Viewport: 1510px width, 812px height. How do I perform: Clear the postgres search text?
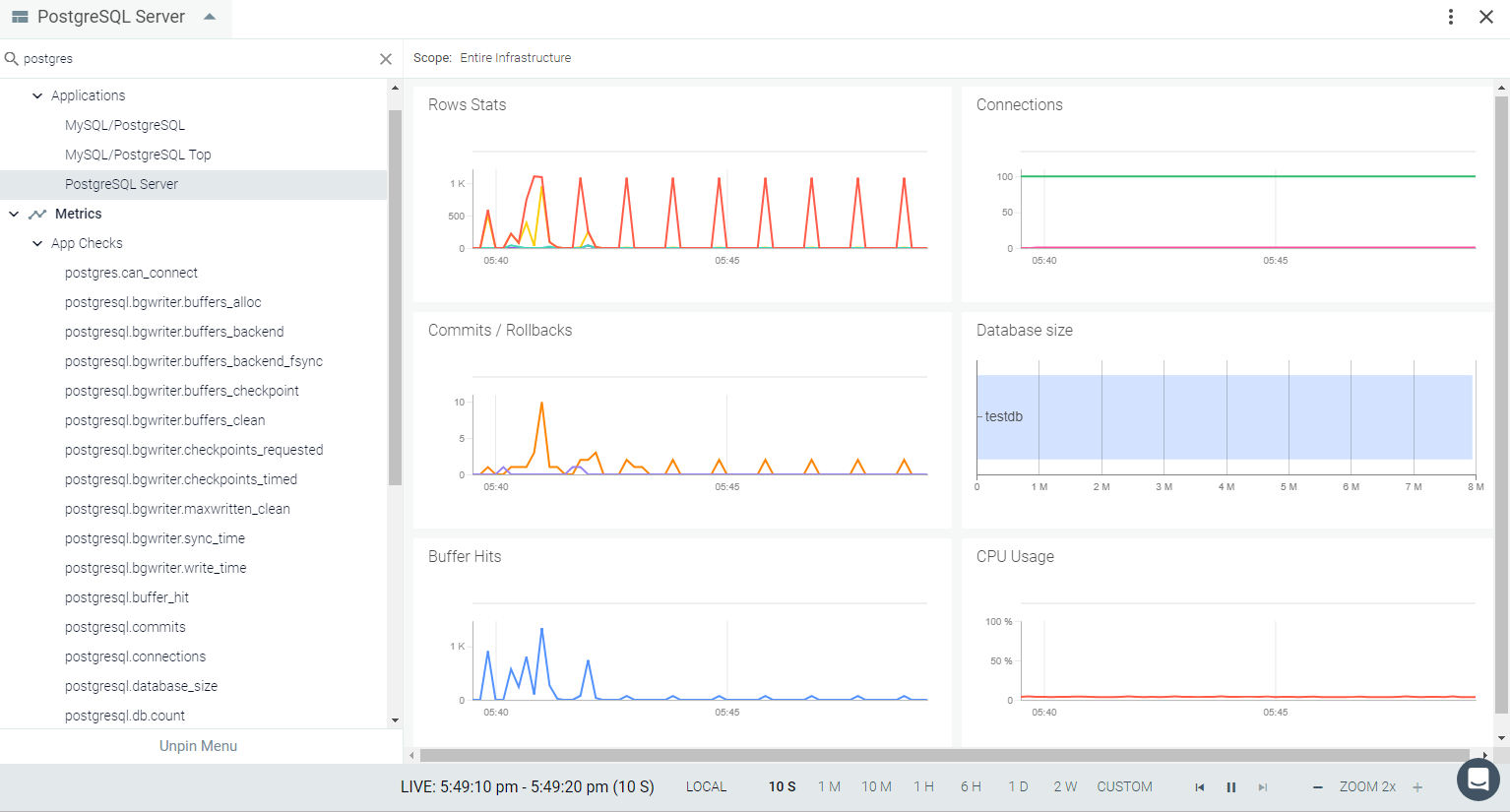(386, 59)
